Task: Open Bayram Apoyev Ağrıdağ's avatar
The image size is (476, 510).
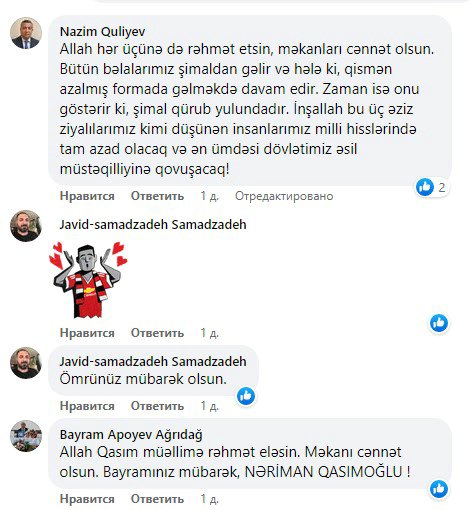Action: click(26, 436)
